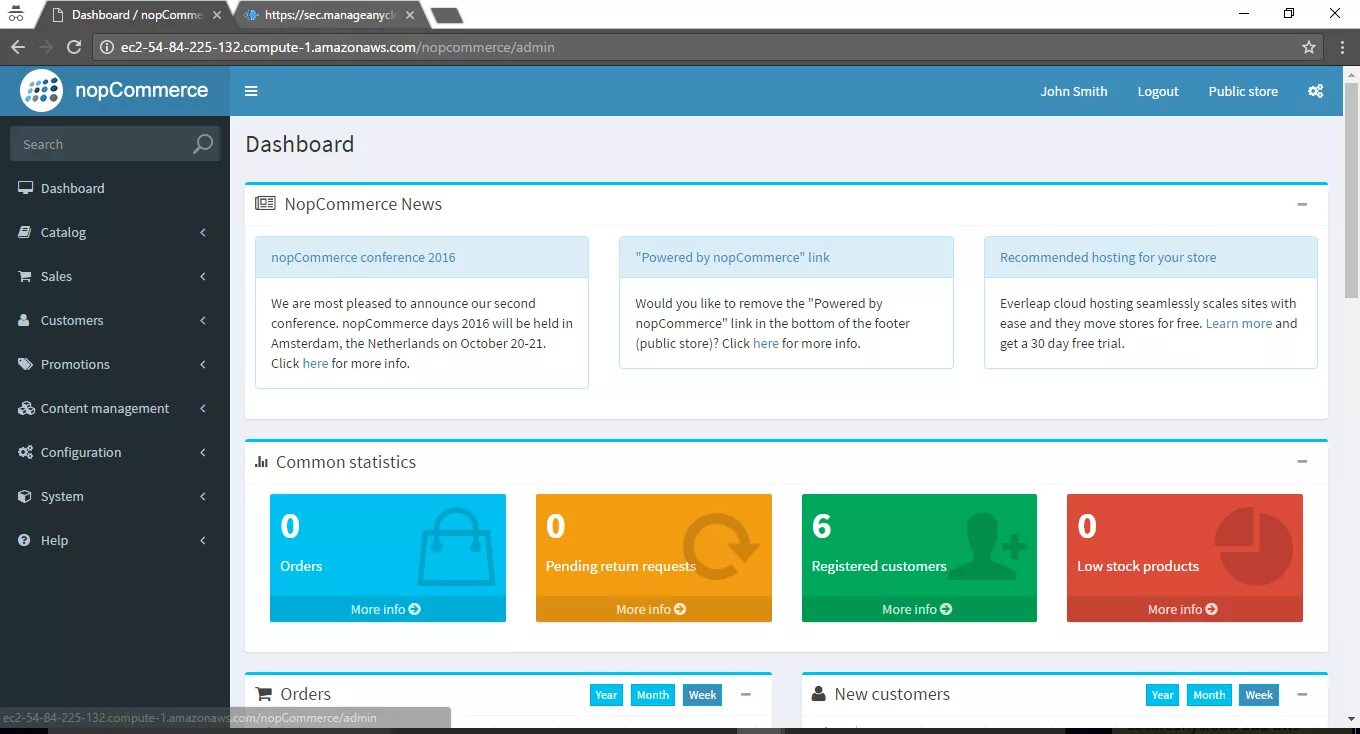1360x734 pixels.
Task: Open the Learn more hosting link
Action: pyautogui.click(x=1239, y=323)
